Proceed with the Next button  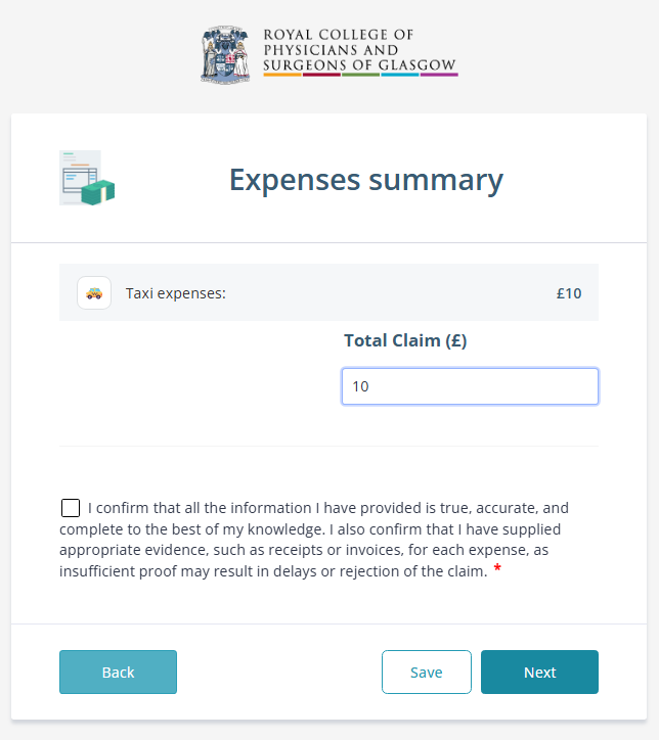[x=540, y=672]
